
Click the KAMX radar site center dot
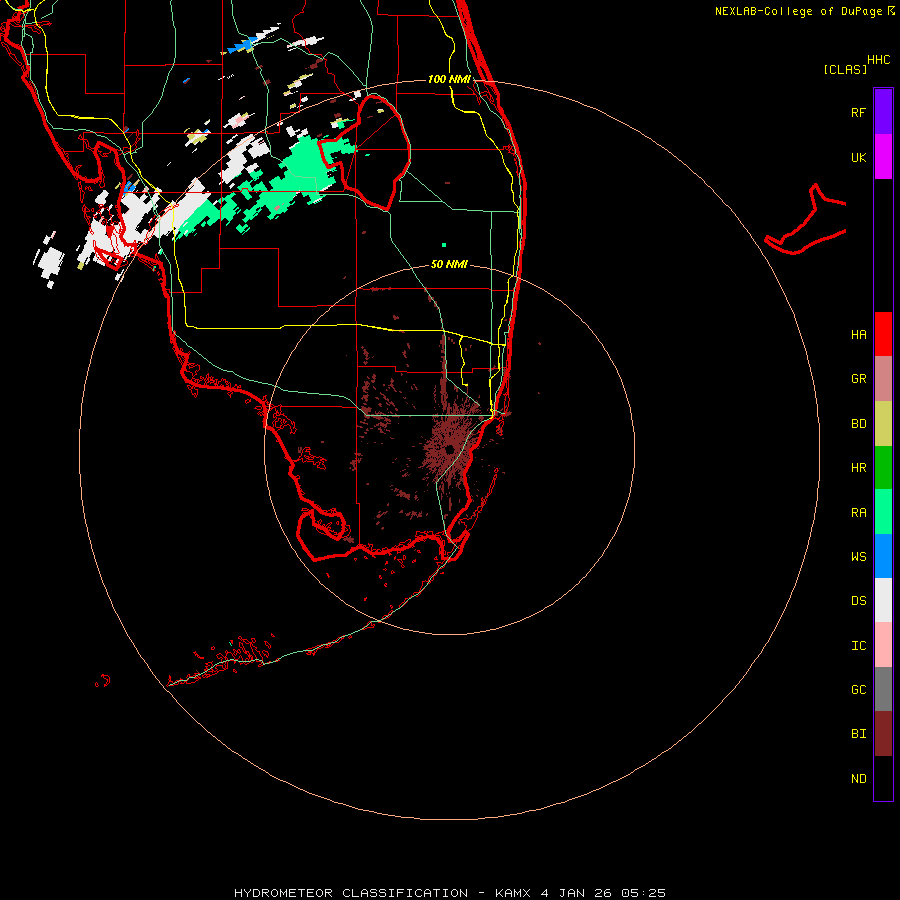(x=449, y=449)
